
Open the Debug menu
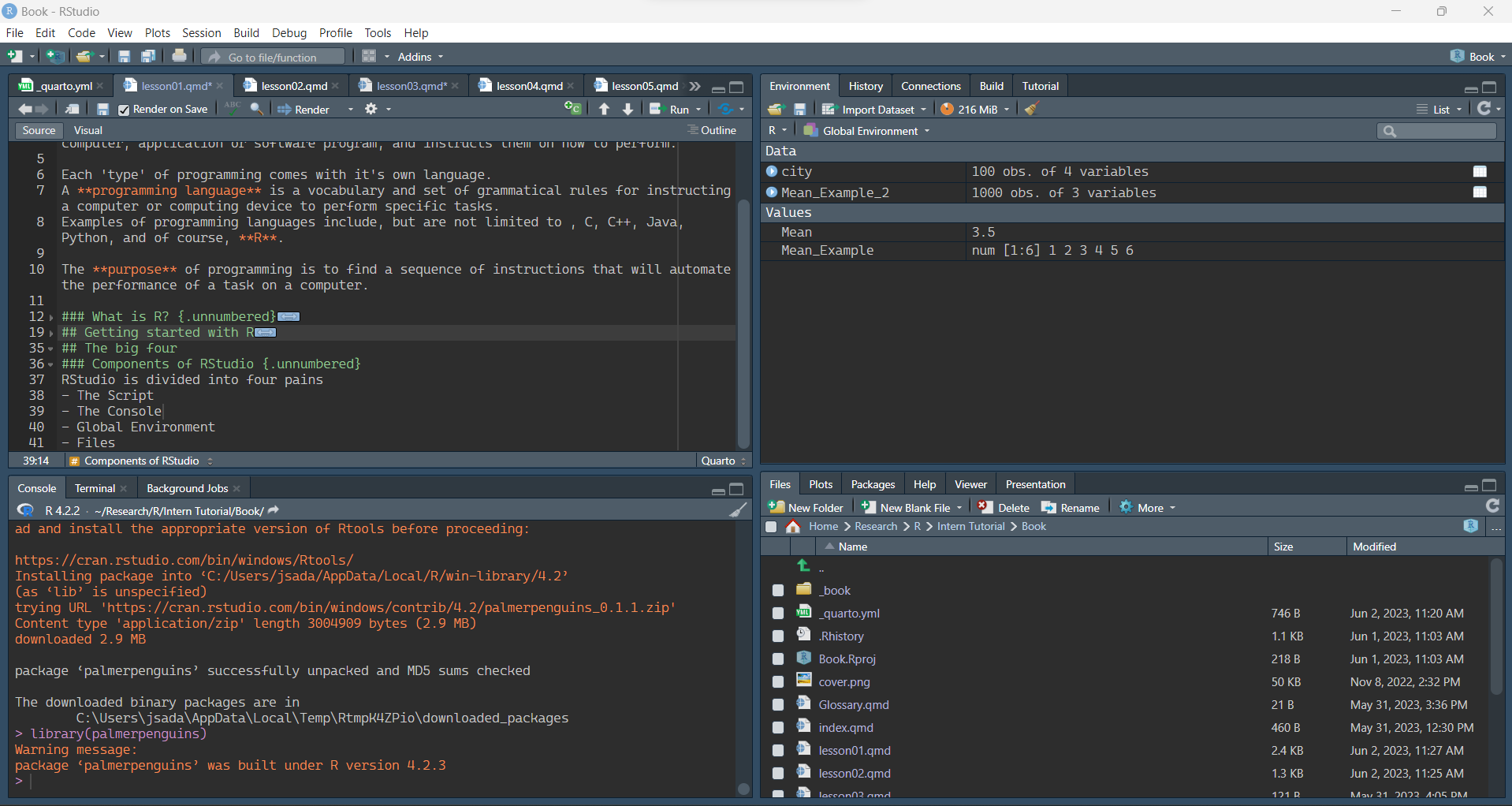pyautogui.click(x=289, y=32)
